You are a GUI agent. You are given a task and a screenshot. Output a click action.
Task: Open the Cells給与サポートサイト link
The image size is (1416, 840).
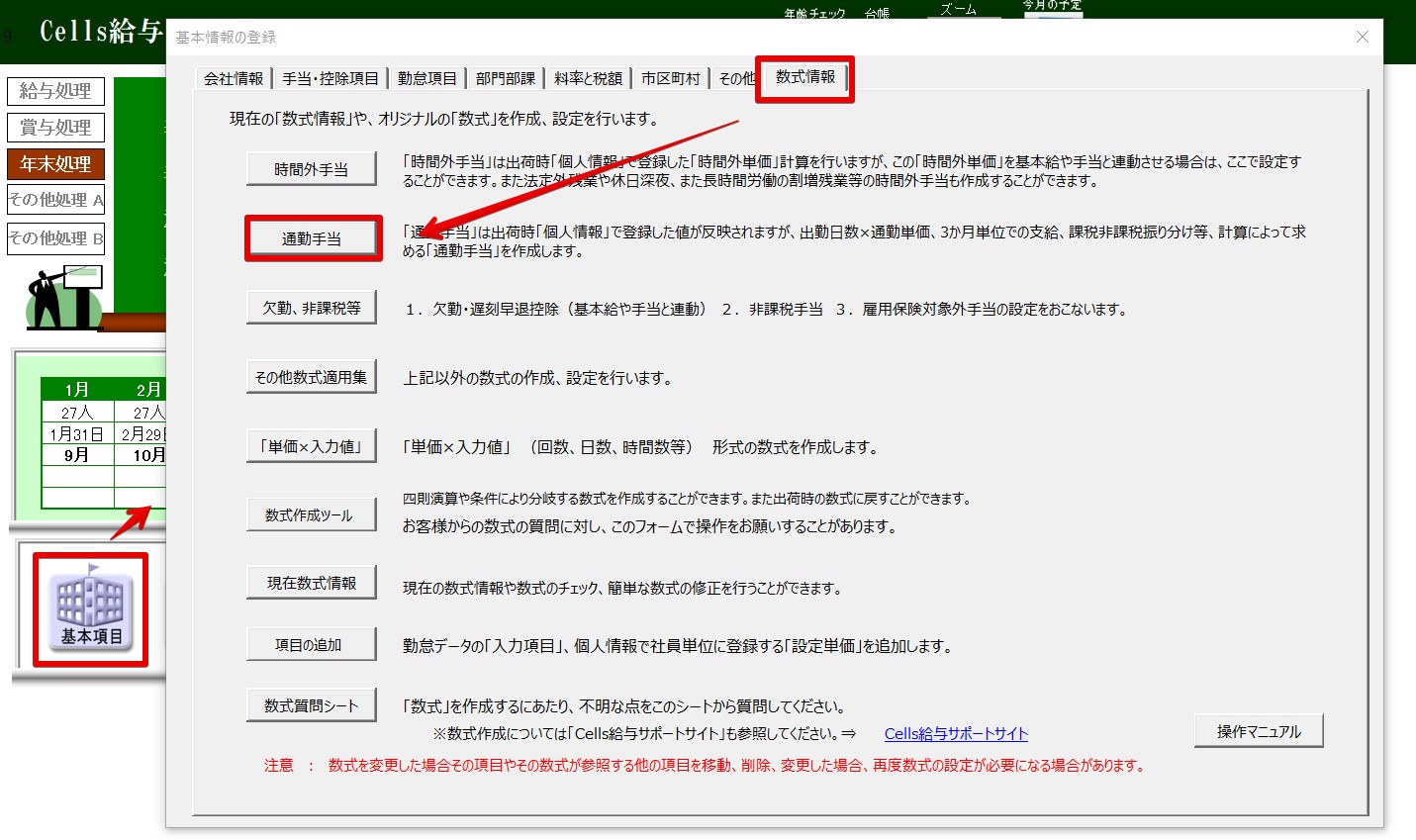(955, 733)
